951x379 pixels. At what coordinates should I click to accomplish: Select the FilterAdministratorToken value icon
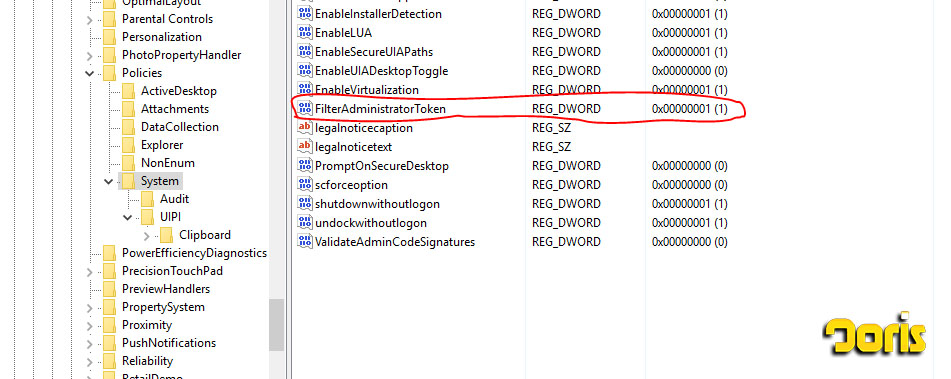pos(304,109)
